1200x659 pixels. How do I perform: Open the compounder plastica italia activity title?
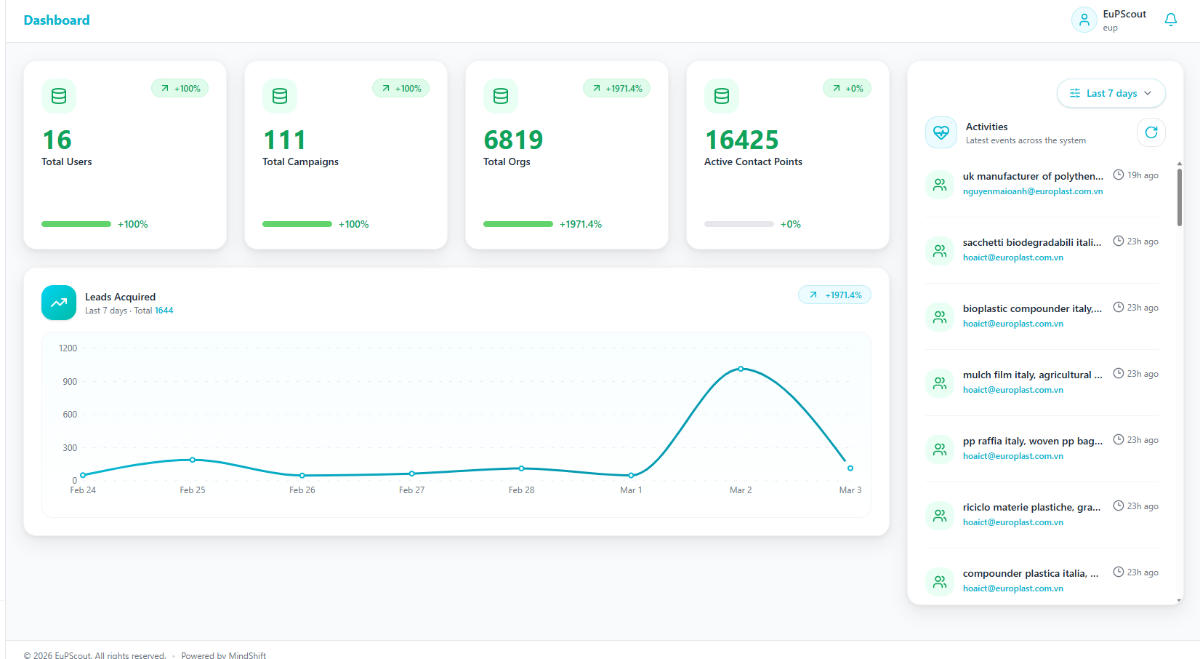click(x=1031, y=574)
